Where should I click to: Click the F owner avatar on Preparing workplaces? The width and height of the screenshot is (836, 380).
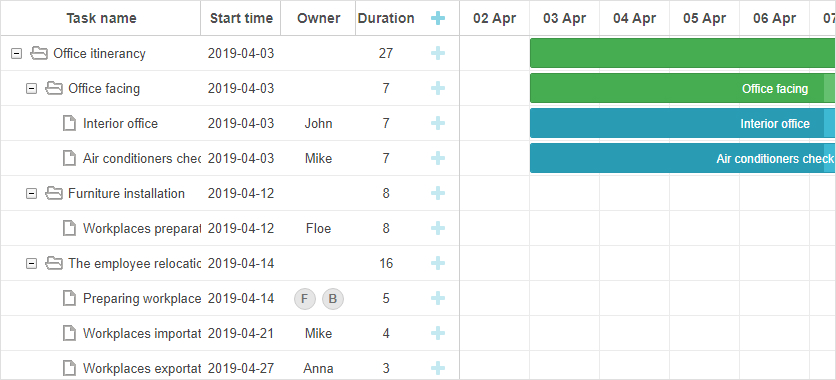pyautogui.click(x=305, y=299)
